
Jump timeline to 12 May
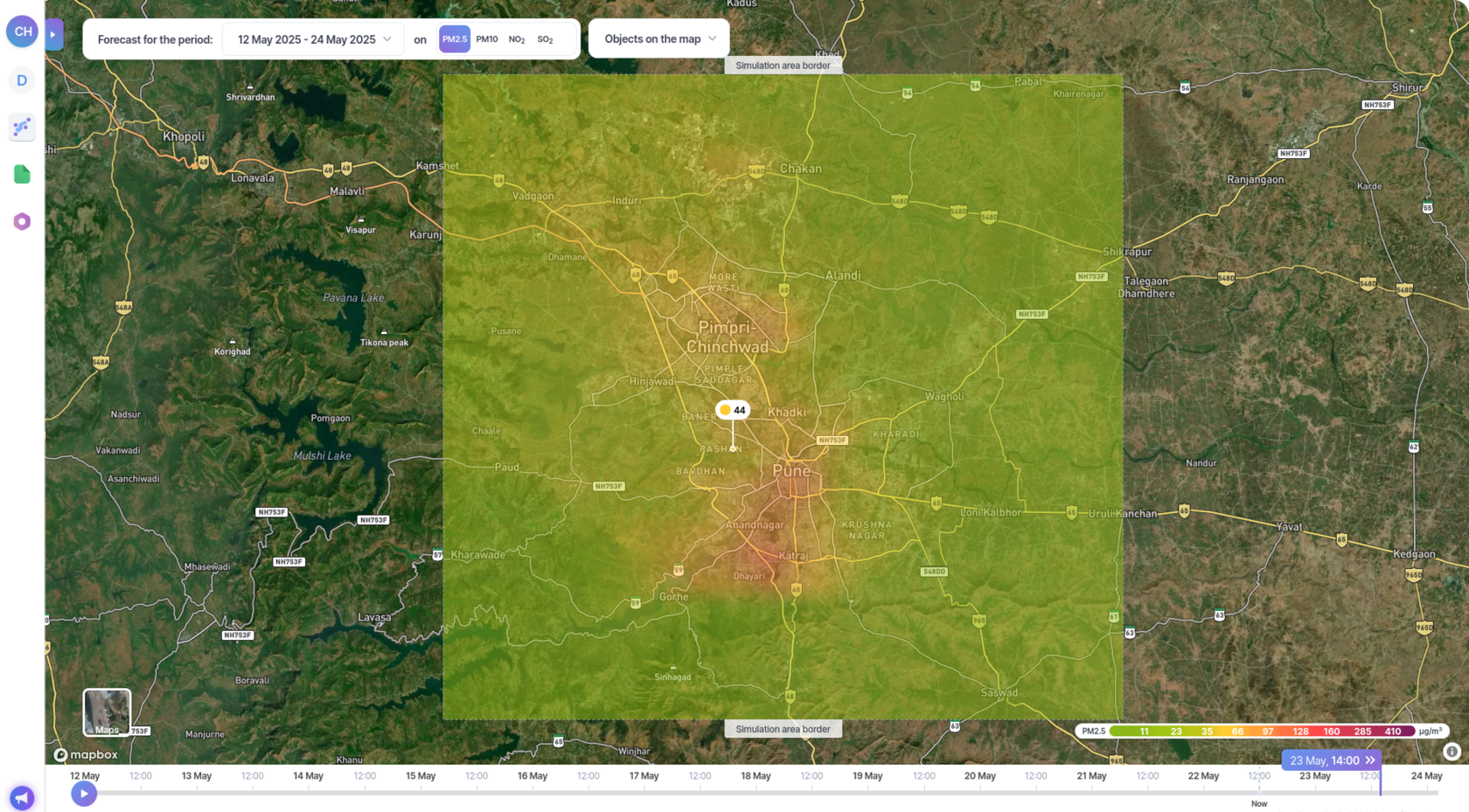[85, 776]
